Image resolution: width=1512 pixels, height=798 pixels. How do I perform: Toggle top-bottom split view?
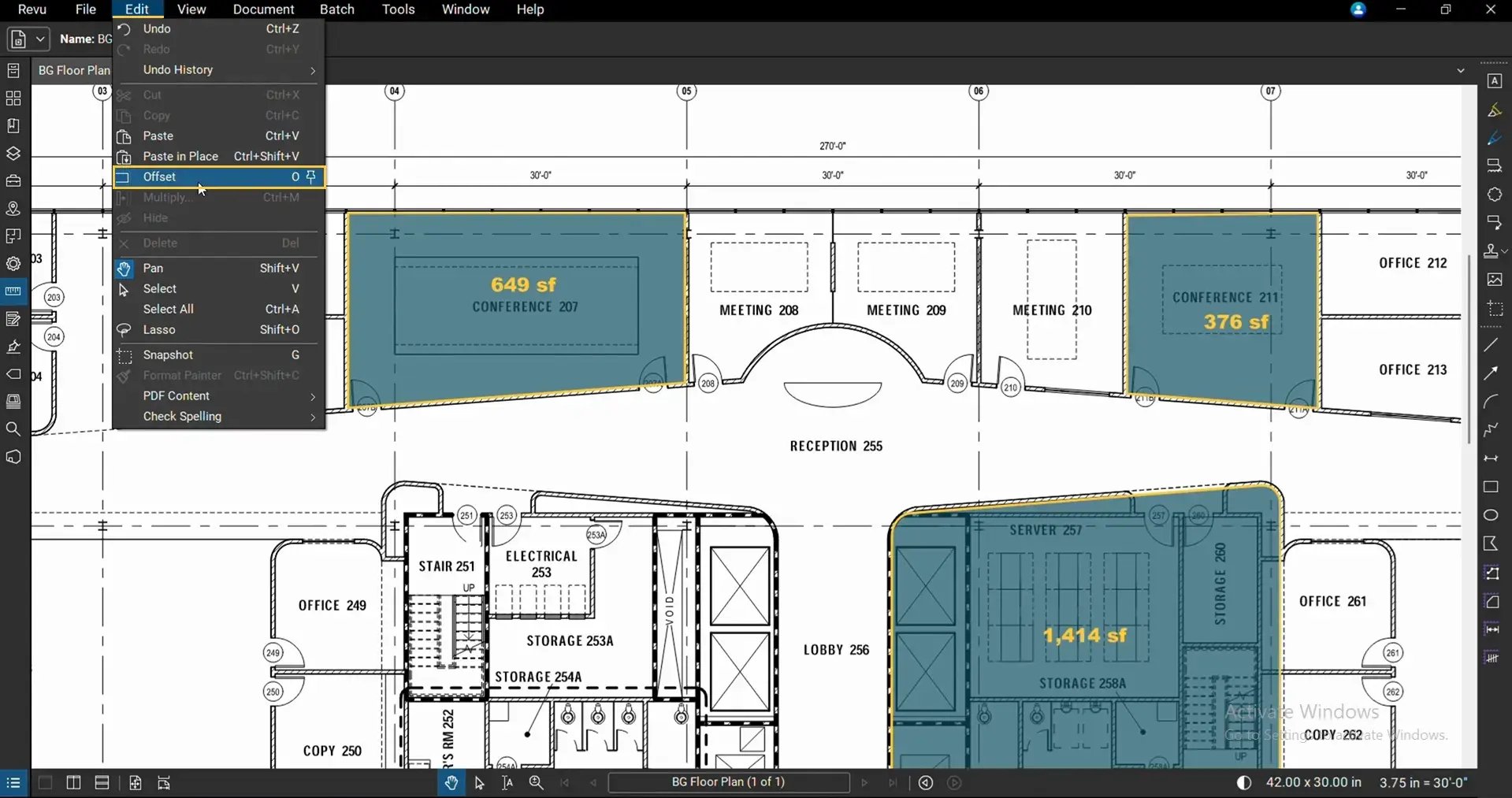(x=102, y=782)
